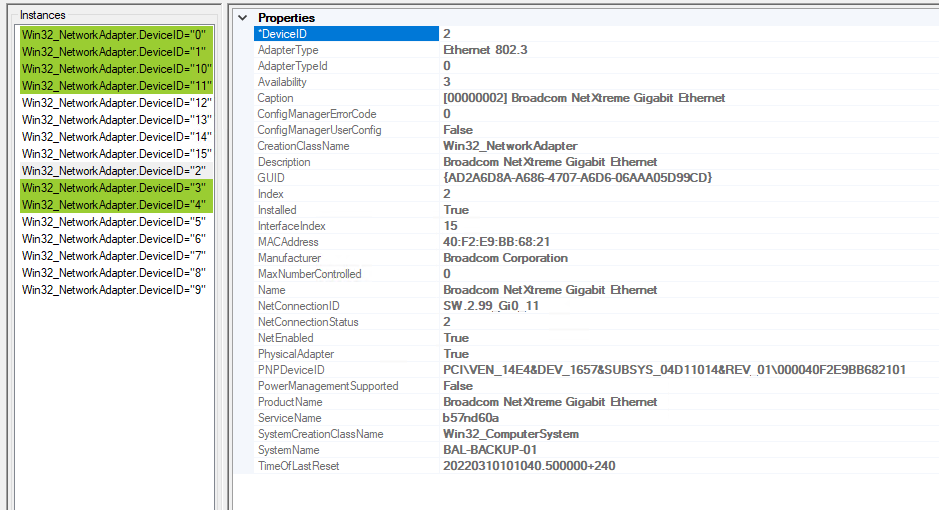Select the InterfaceIndex property
The width and height of the screenshot is (939, 510).
point(292,226)
